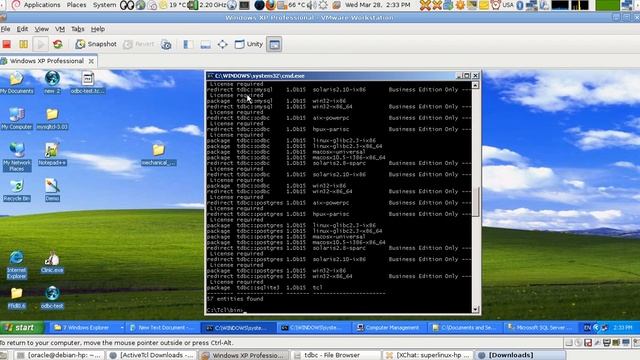
Task: Switch to New Text Document taskbar item
Action: click(x=163, y=327)
